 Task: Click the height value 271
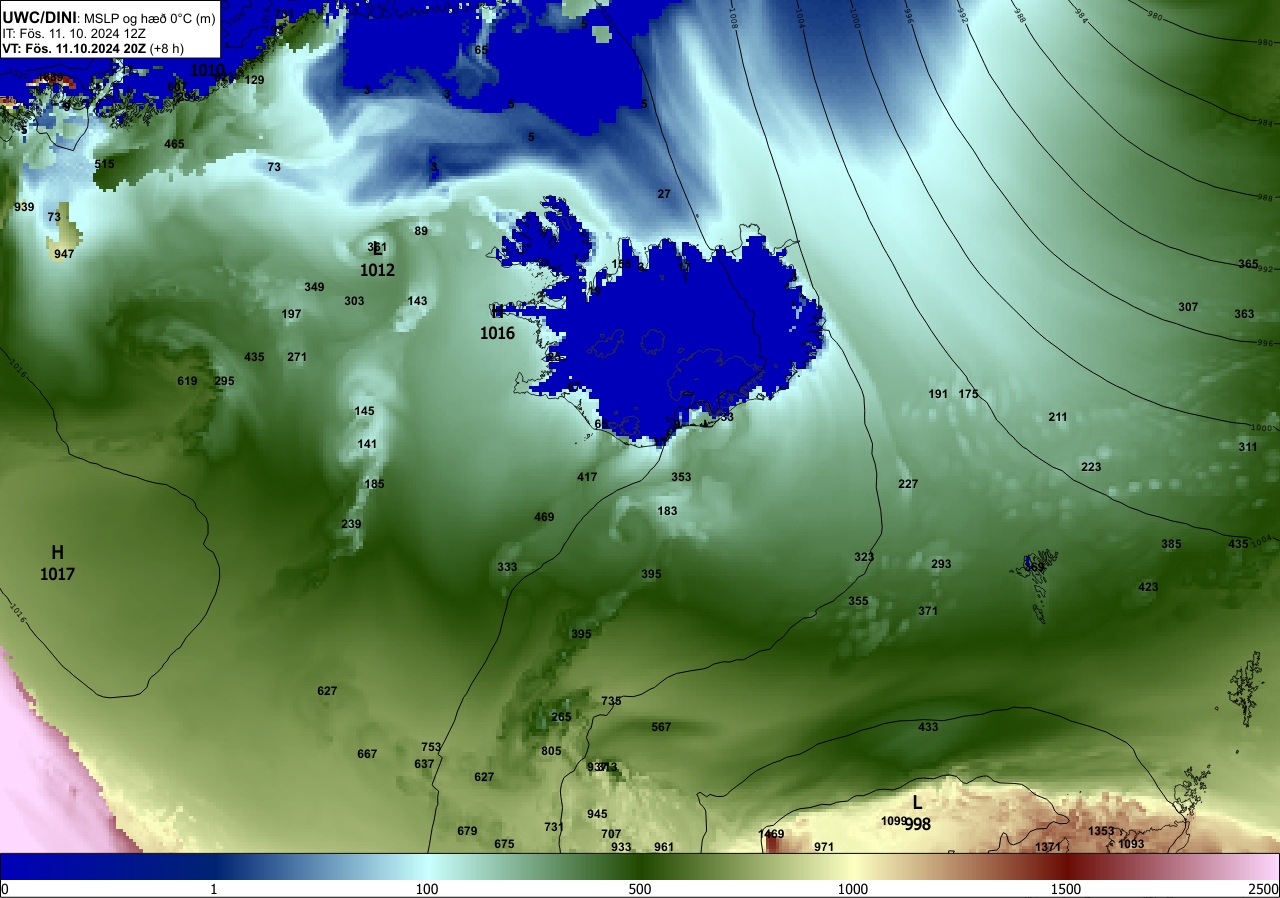click(x=297, y=357)
